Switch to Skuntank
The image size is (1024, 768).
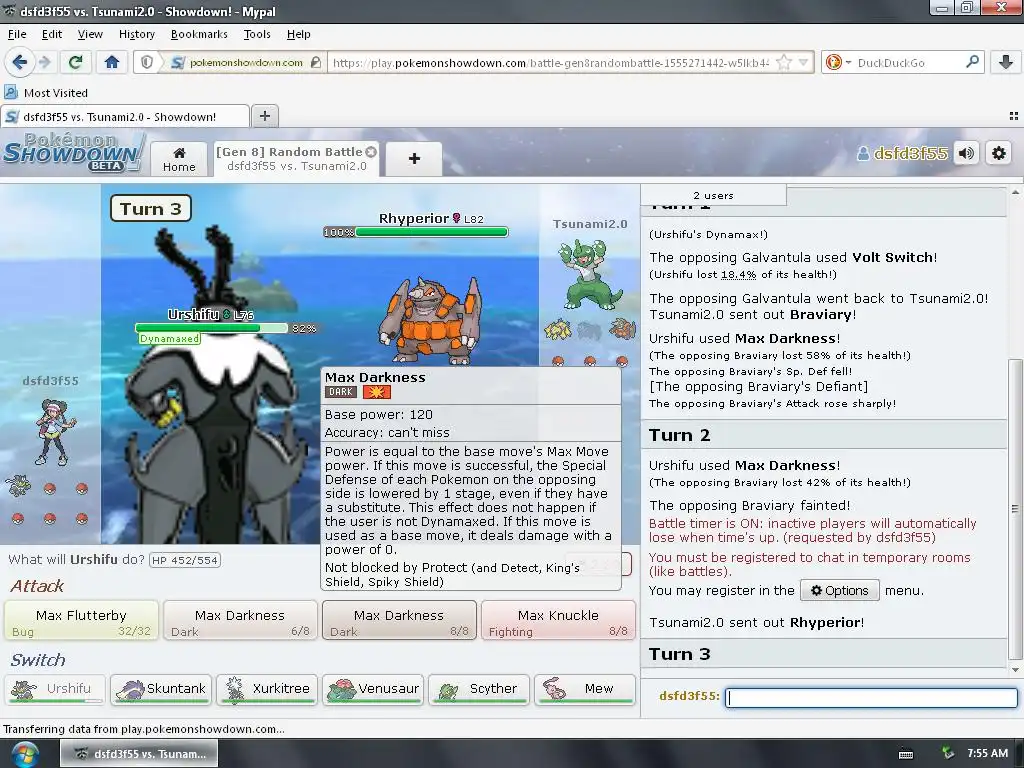coord(161,689)
